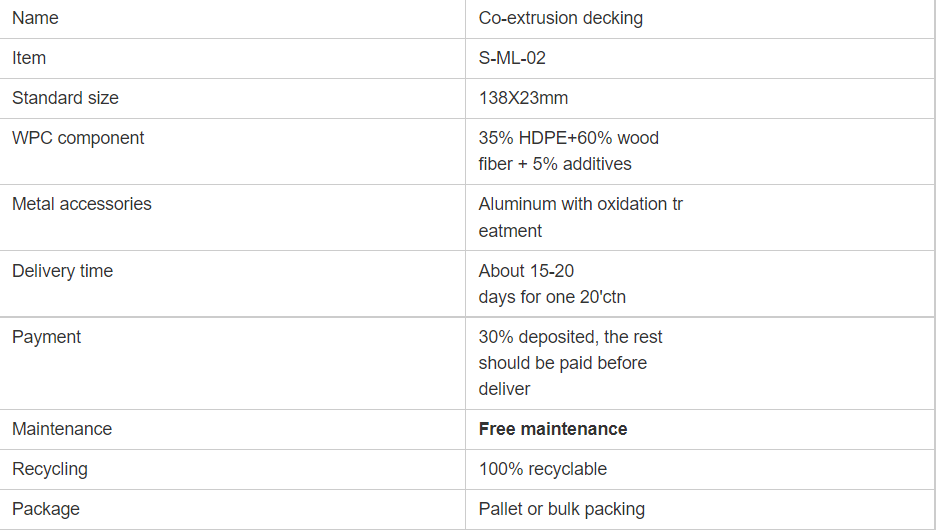The width and height of the screenshot is (938, 530).
Task: Click the Name row label
Action: coord(35,18)
